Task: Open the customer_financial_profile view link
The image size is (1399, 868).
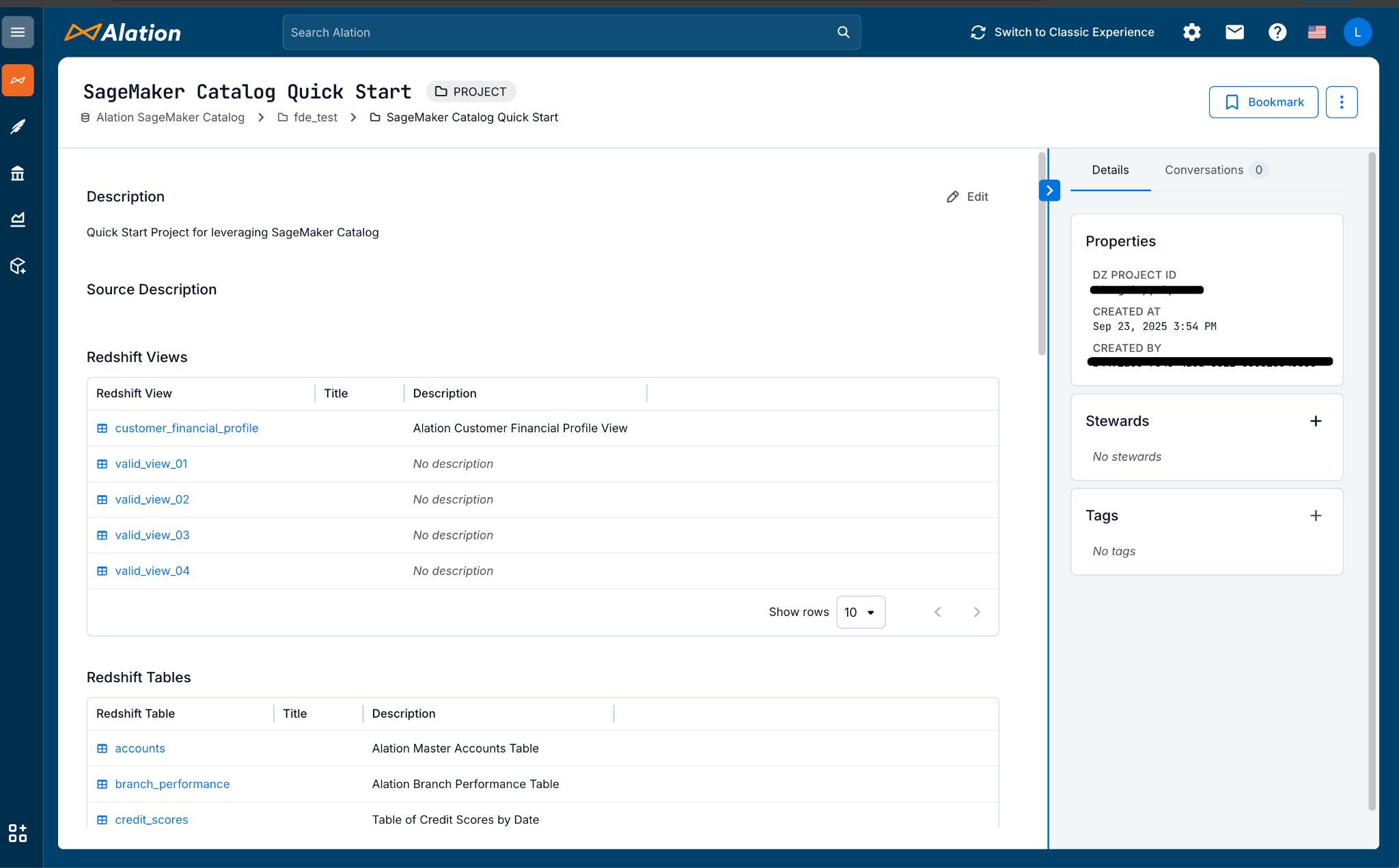Action: [186, 428]
